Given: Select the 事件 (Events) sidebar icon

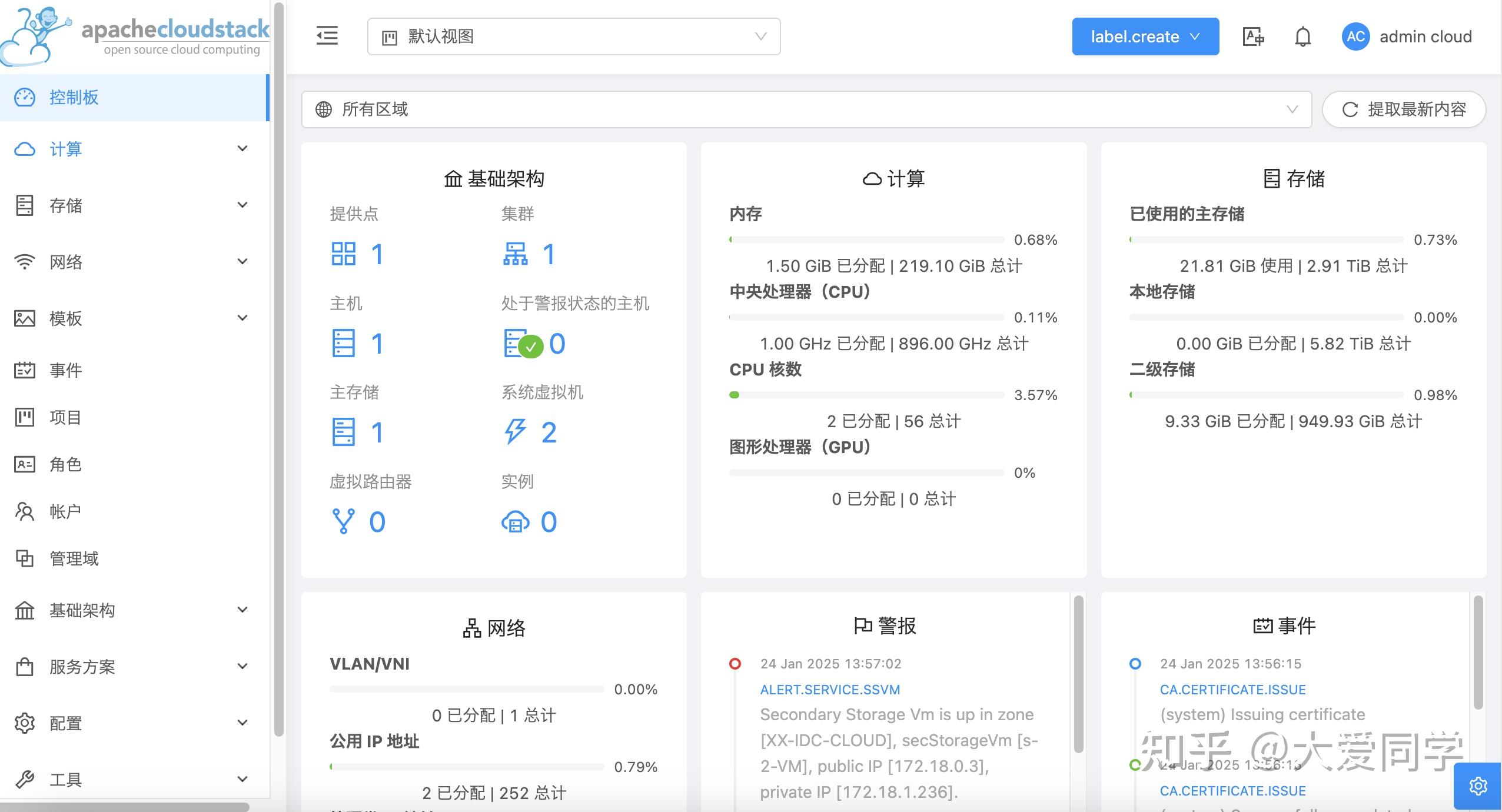Looking at the screenshot, I should tap(67, 370).
